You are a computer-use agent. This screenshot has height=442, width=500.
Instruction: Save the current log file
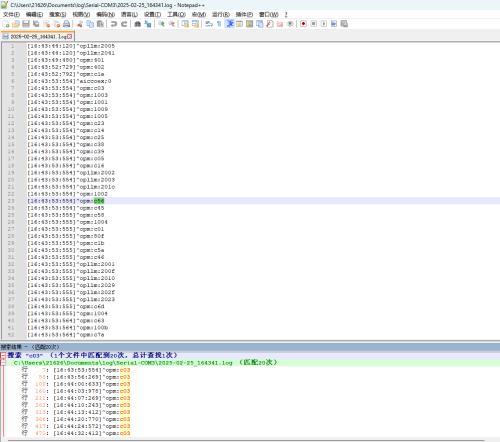pyautogui.click(x=26, y=24)
